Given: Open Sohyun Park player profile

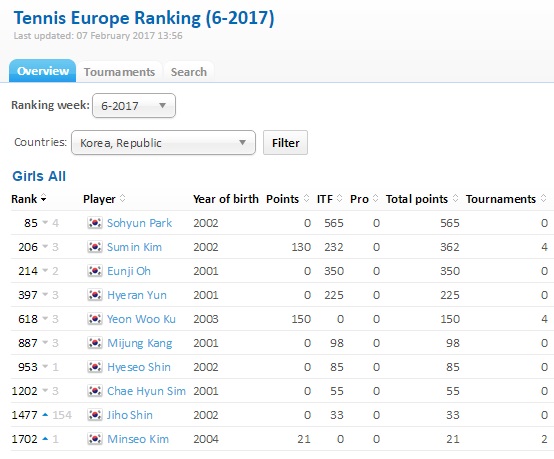Looking at the screenshot, I should tap(139, 223).
